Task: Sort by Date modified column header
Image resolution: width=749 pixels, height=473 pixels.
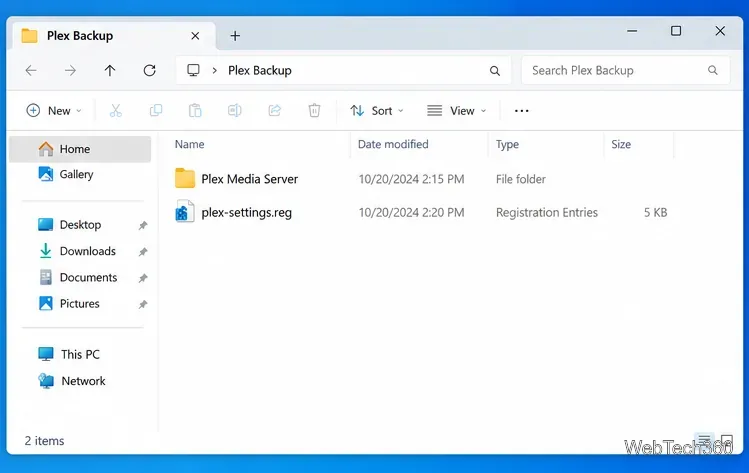Action: click(x=393, y=144)
